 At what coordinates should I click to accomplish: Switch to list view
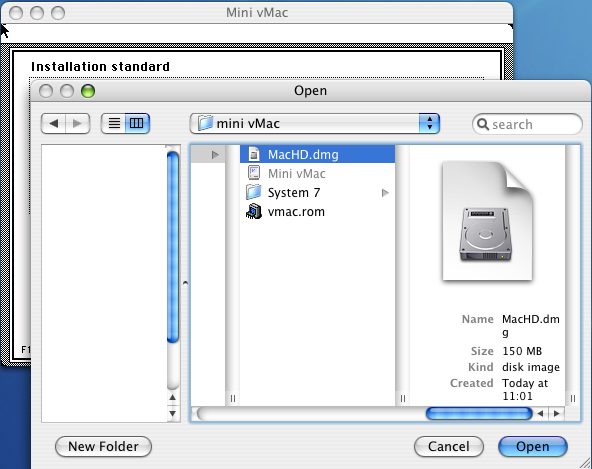(x=114, y=123)
